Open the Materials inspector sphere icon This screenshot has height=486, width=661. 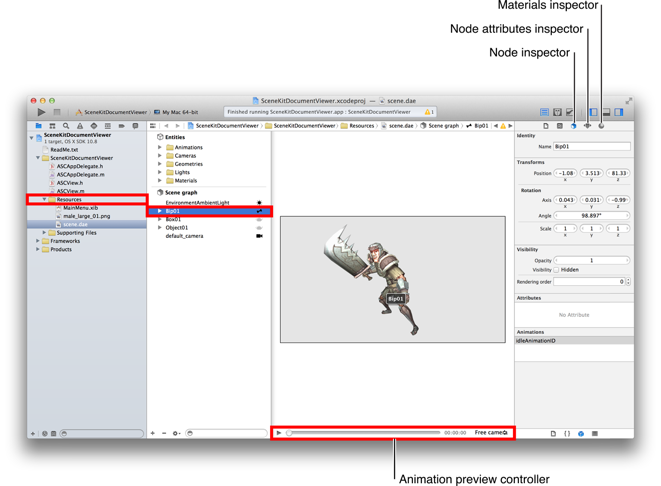click(601, 126)
